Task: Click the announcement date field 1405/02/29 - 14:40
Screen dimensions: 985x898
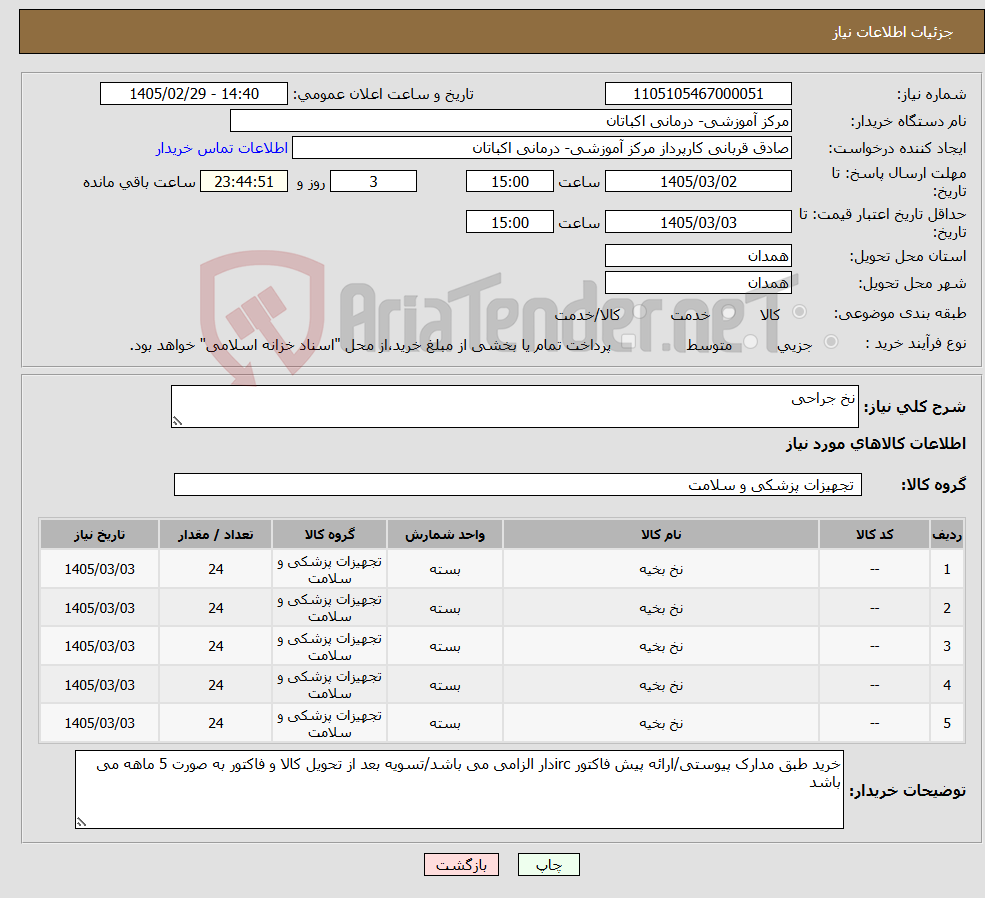Action: click(193, 94)
